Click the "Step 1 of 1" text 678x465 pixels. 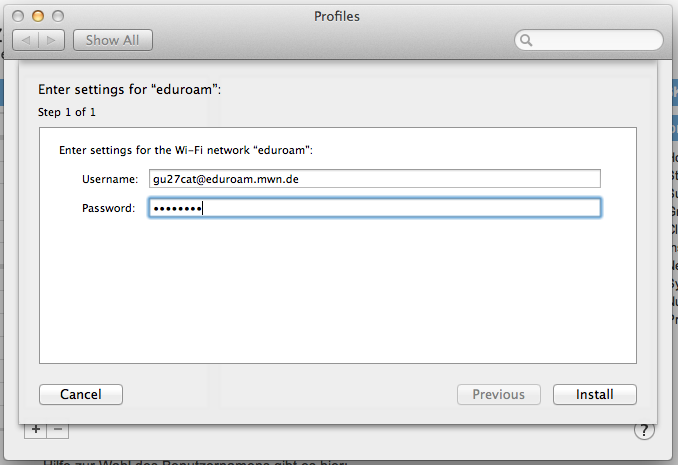point(66,112)
